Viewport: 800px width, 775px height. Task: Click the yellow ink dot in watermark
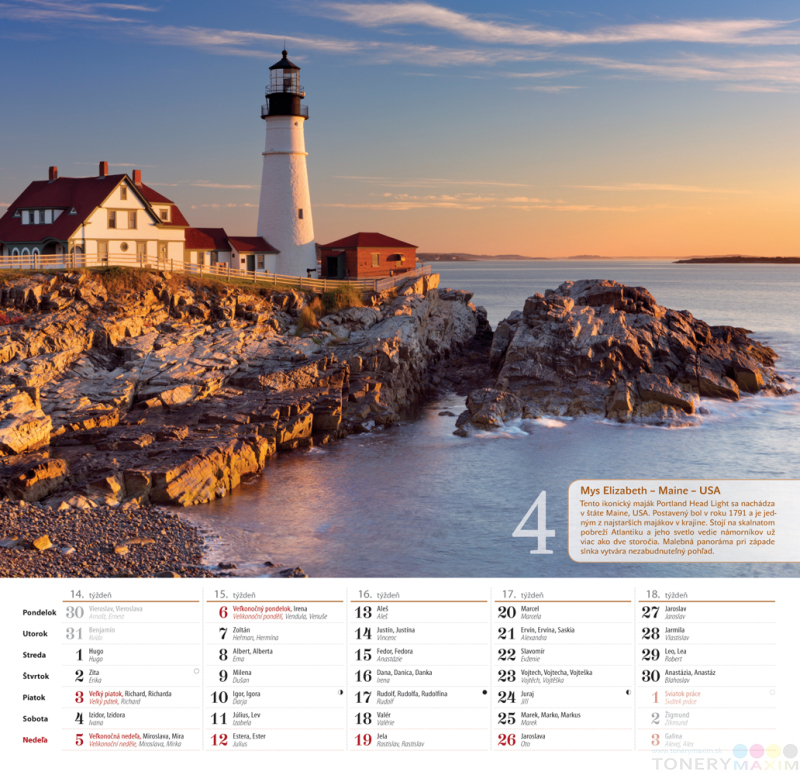[x=773, y=750]
